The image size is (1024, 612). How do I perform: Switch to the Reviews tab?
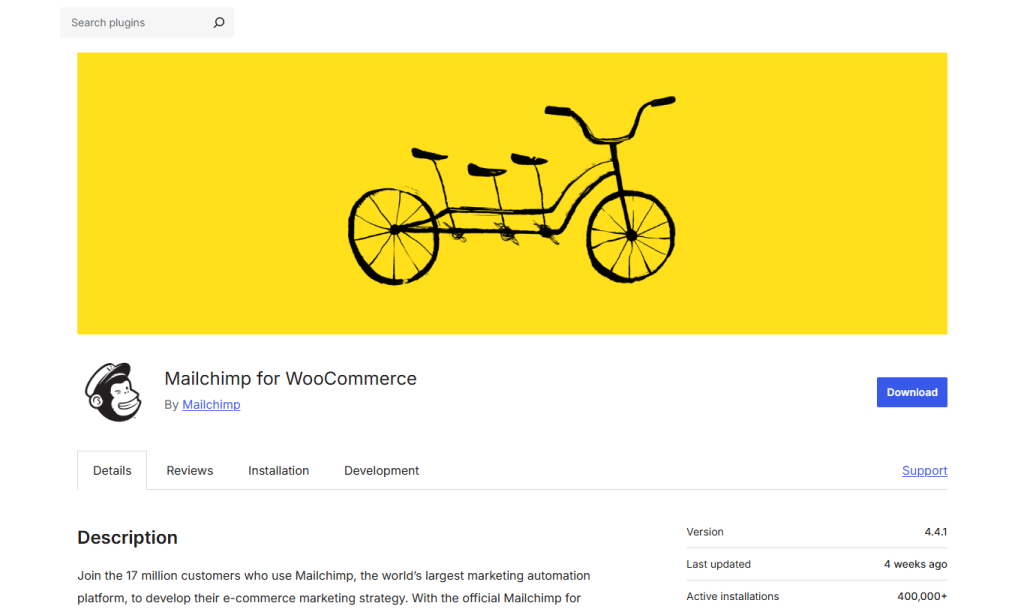click(189, 470)
